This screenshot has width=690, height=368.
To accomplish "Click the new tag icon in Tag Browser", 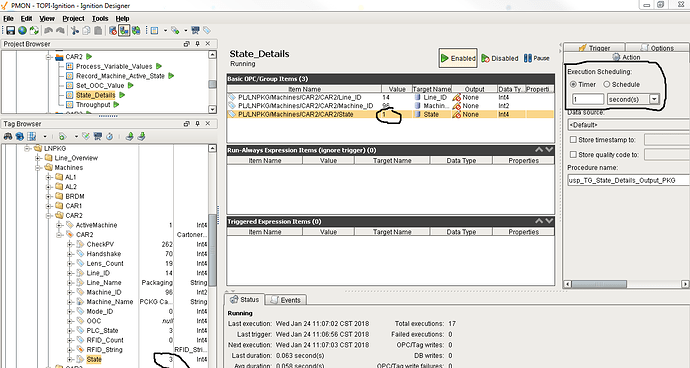I will click(x=62, y=136).
